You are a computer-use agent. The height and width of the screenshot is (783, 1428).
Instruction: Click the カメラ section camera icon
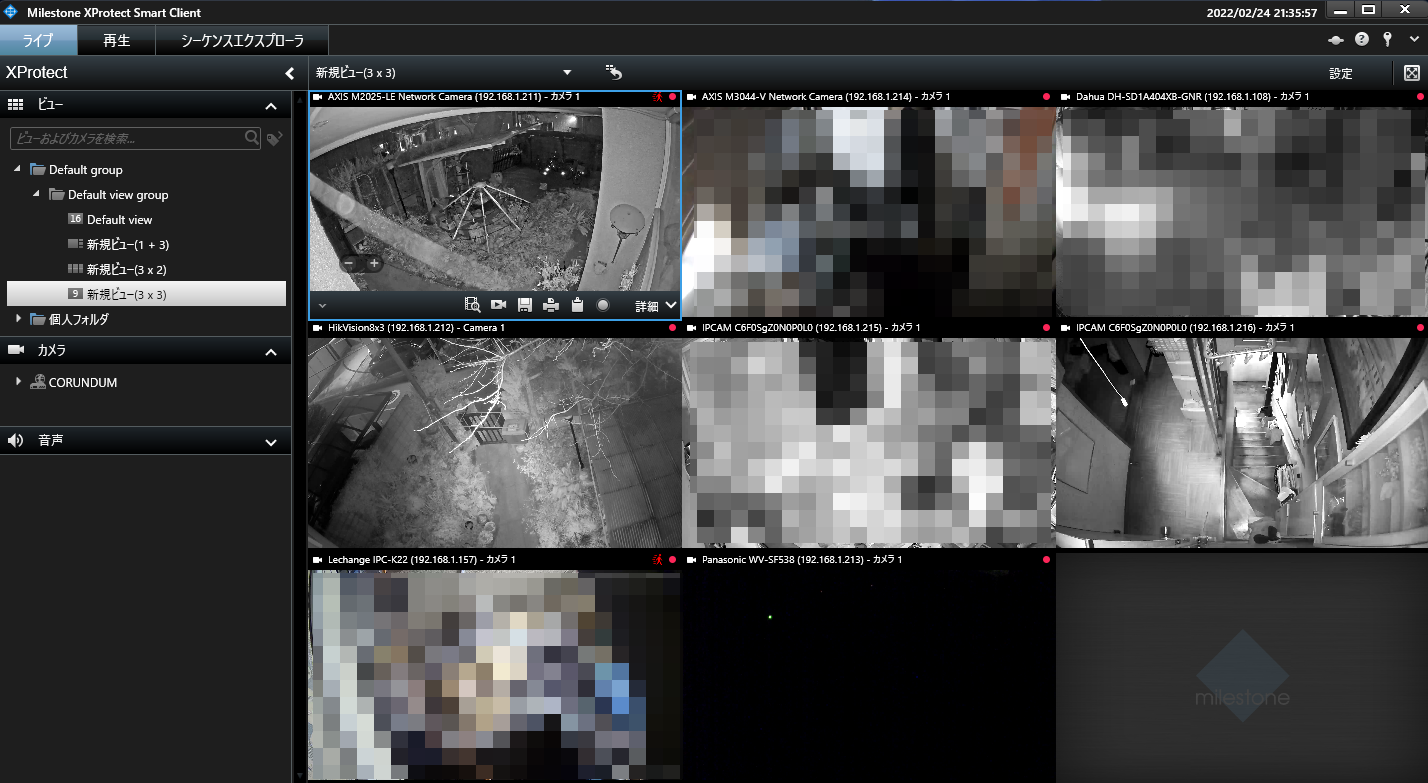point(15,351)
